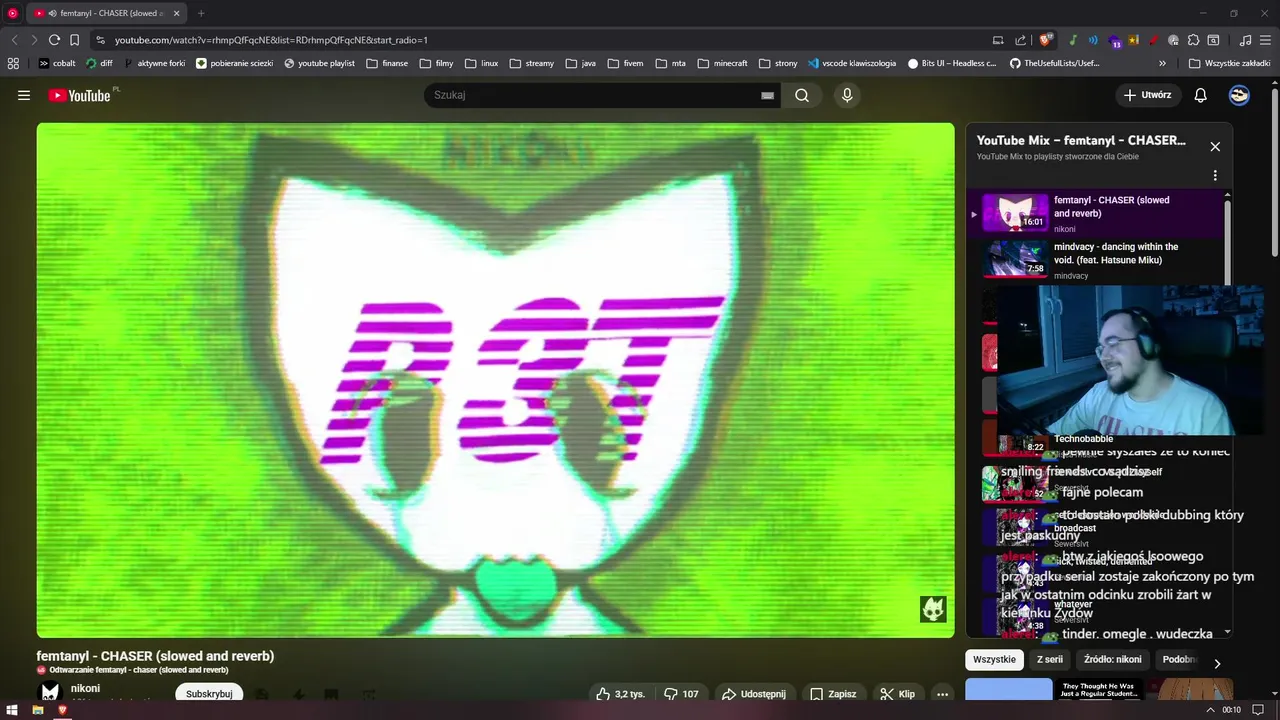The image size is (1280, 720).
Task: Open media control music notes icon
Action: click(1245, 40)
